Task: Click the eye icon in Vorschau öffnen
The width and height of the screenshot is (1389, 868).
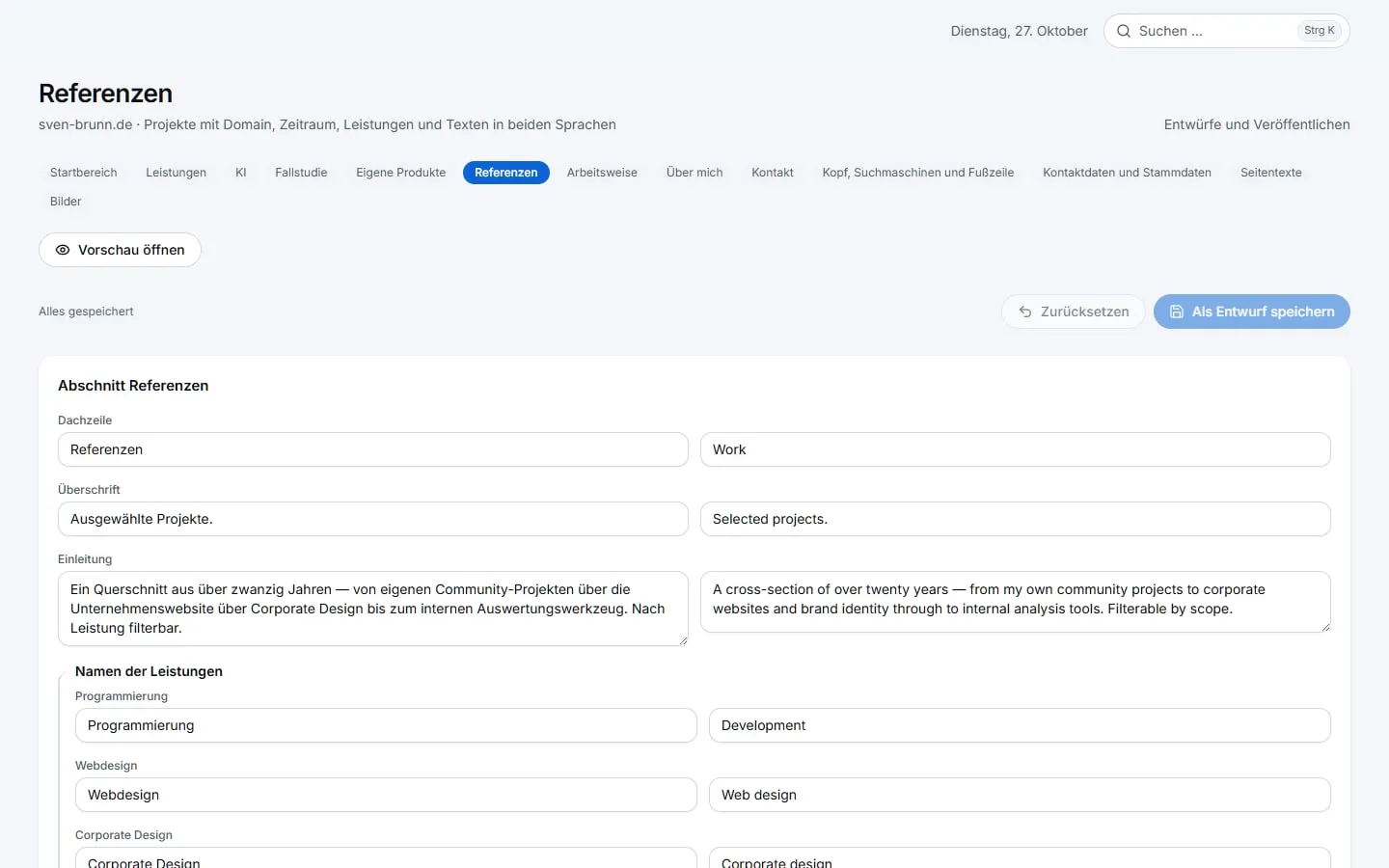Action: pos(63,250)
